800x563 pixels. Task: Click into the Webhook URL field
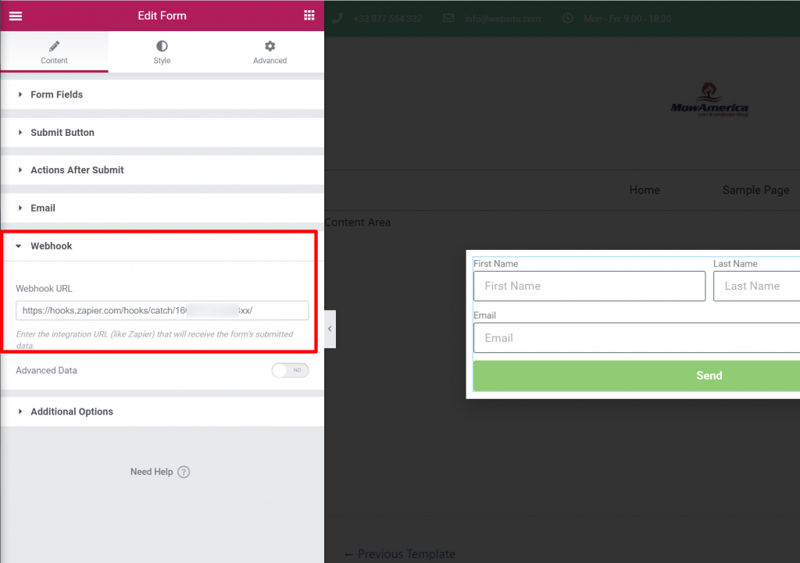162,310
